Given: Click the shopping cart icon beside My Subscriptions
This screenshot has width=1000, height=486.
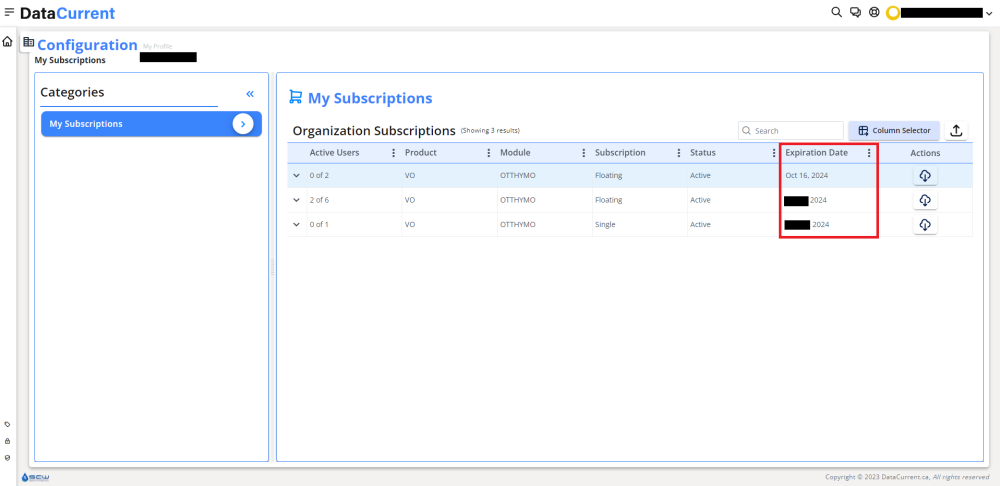Looking at the screenshot, I should 295,97.
